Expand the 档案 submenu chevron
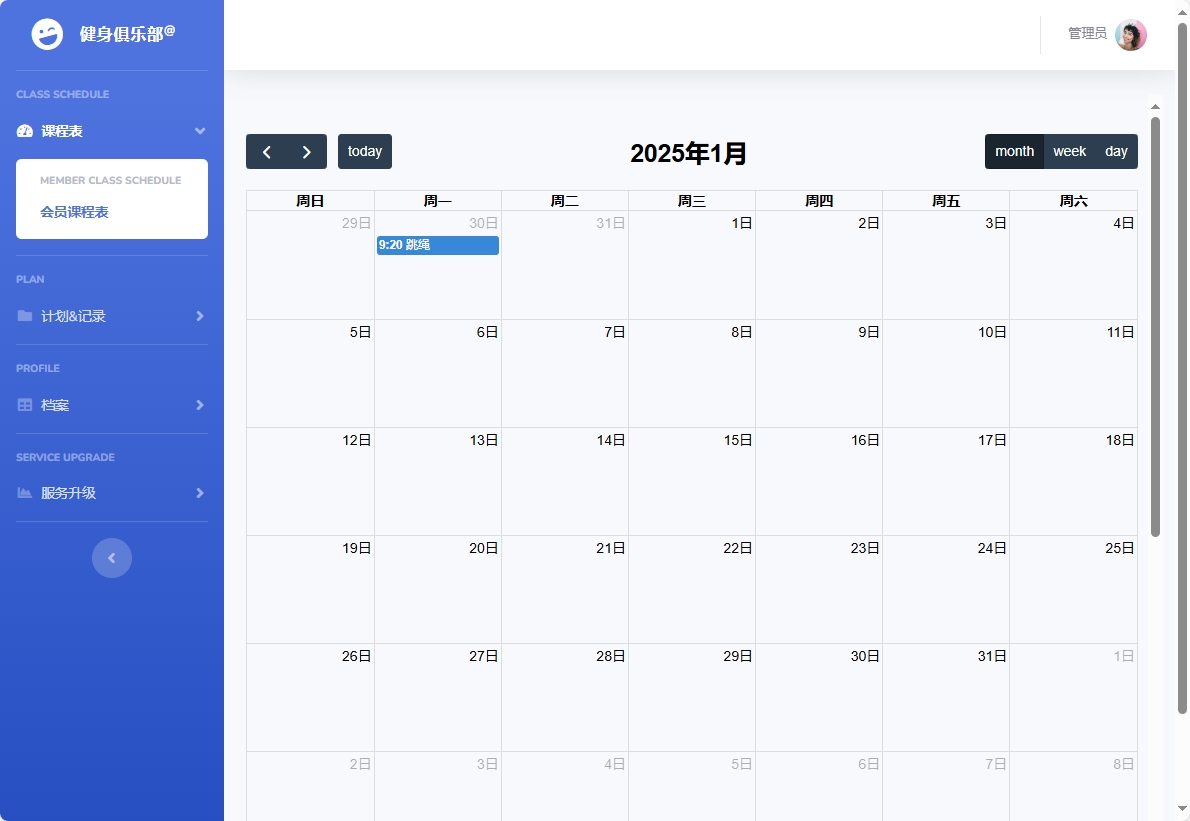This screenshot has width=1190, height=821. pyautogui.click(x=200, y=405)
